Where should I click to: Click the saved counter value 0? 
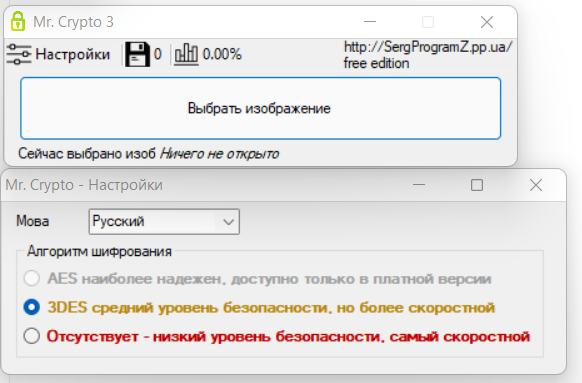click(158, 54)
